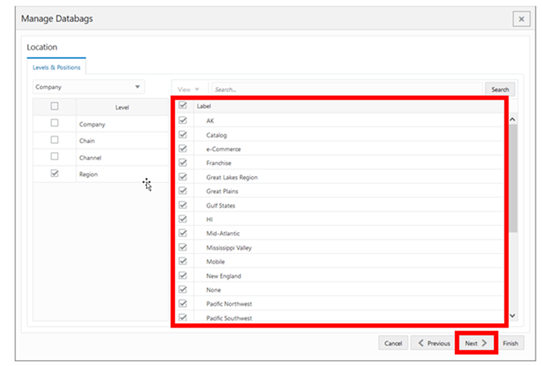The height and width of the screenshot is (366, 542).
Task: Uncheck the Mid-Atlantic checkbox
Action: point(183,233)
